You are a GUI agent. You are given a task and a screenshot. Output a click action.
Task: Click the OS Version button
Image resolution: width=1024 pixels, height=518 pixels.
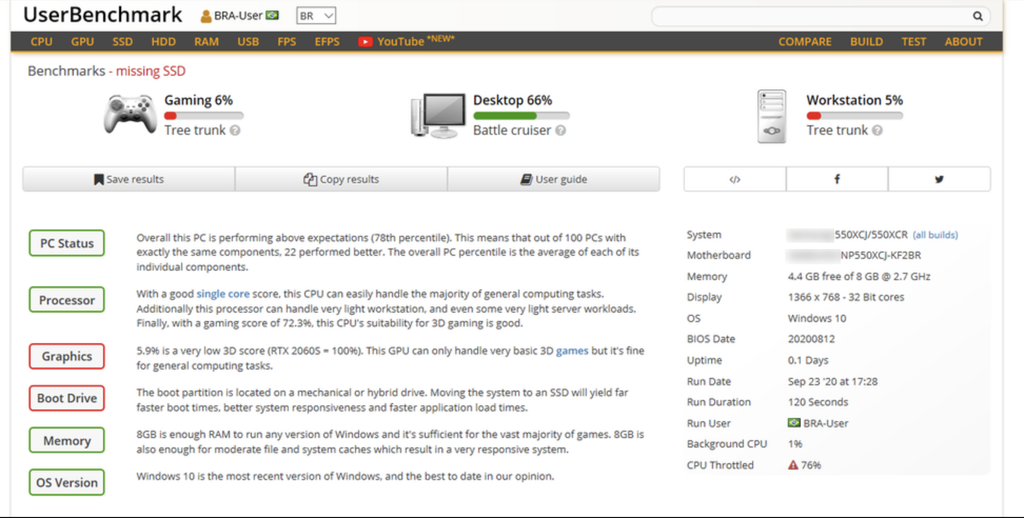click(x=67, y=482)
